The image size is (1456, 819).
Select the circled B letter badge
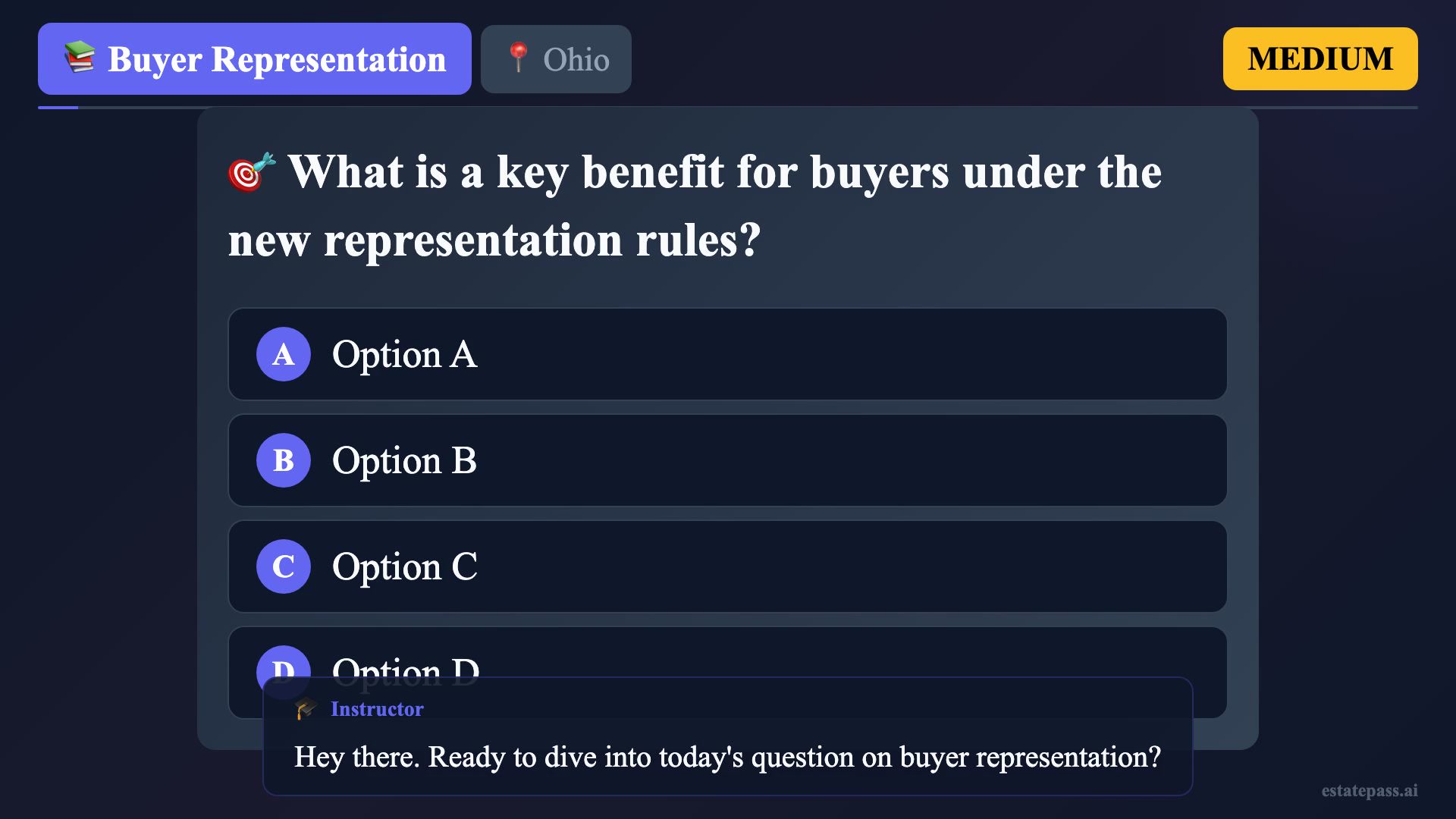[x=284, y=460]
